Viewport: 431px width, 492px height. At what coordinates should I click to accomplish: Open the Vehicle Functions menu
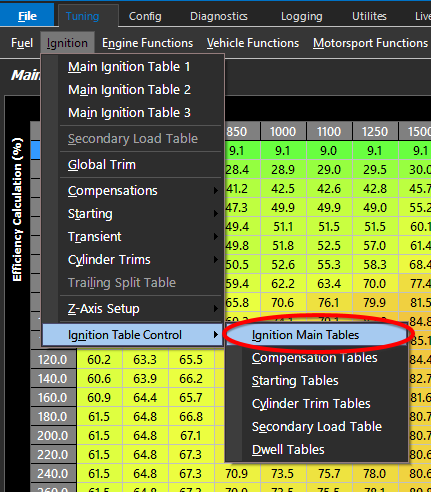click(253, 43)
